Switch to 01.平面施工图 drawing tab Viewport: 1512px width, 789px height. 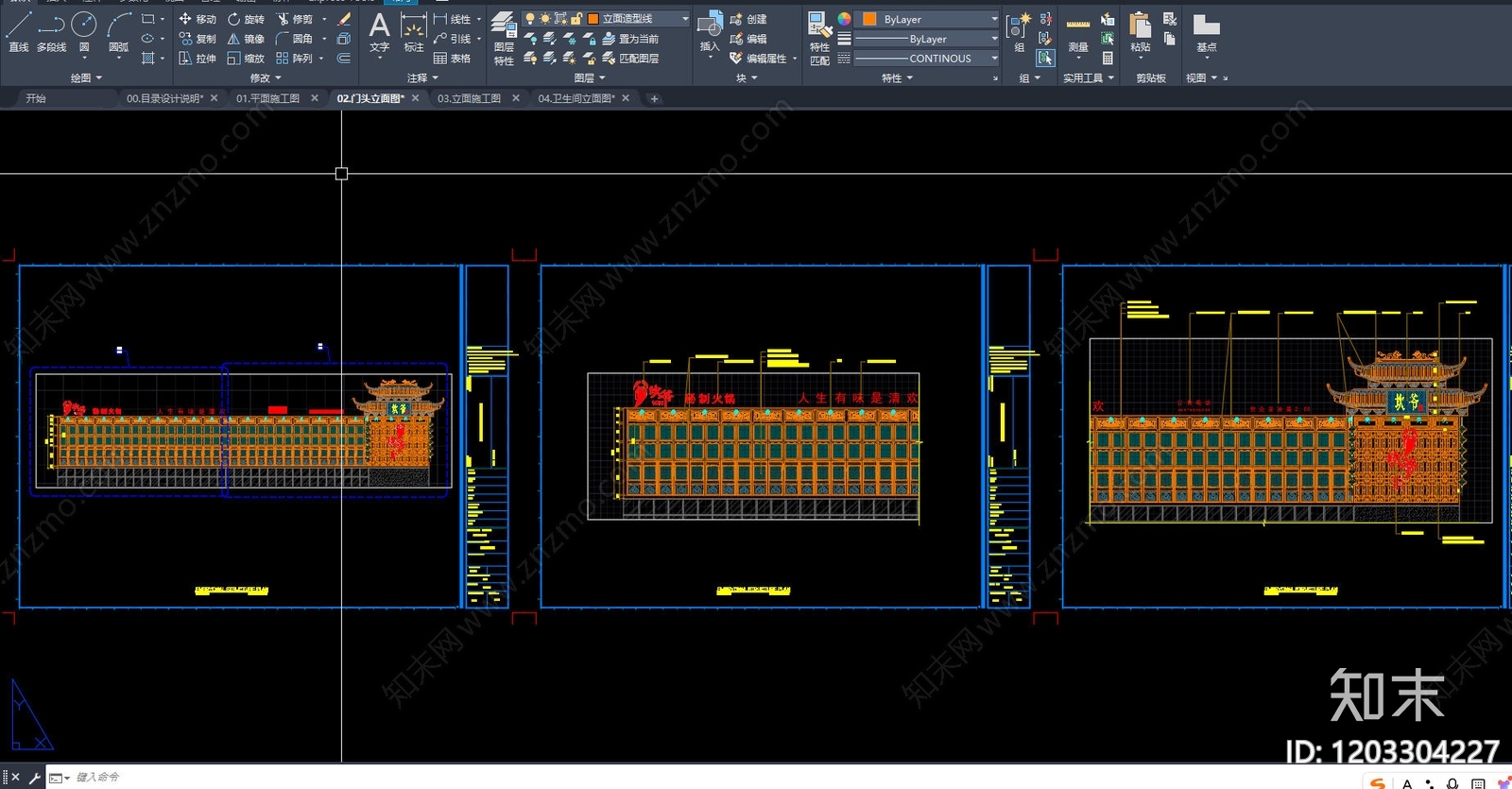(x=268, y=98)
